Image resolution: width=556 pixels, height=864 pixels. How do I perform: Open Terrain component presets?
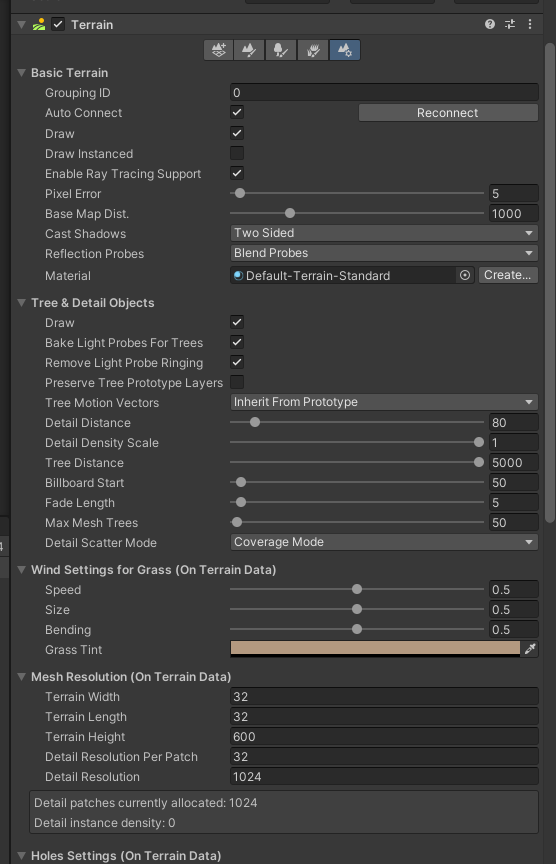pos(510,24)
